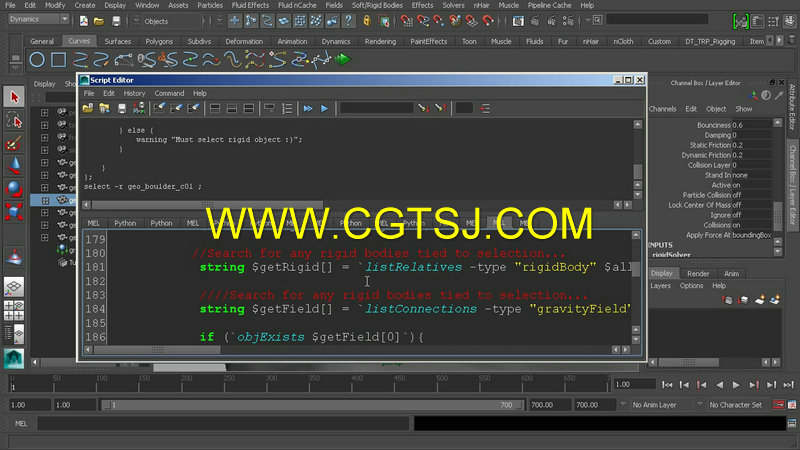
Task: Select the Render radio tab in Layer Editor
Action: (698, 273)
